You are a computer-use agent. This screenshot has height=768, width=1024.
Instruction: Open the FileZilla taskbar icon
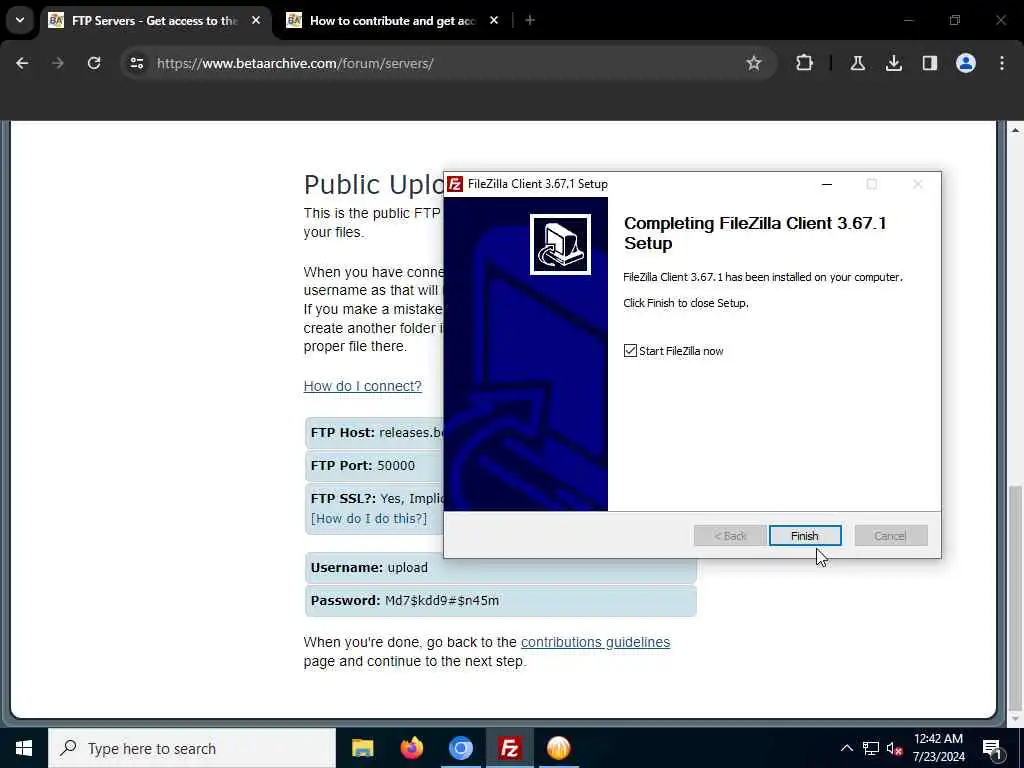pyautogui.click(x=509, y=748)
